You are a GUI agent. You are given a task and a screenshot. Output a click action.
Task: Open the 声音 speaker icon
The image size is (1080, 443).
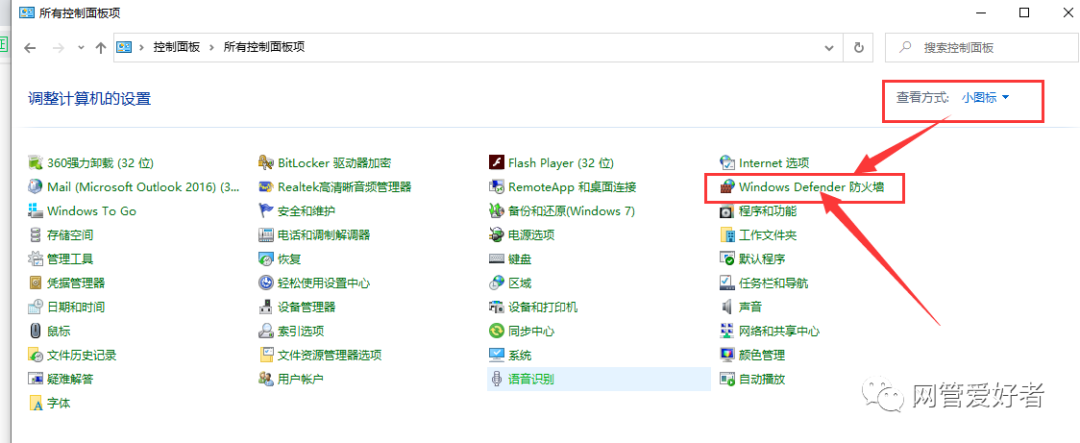727,307
